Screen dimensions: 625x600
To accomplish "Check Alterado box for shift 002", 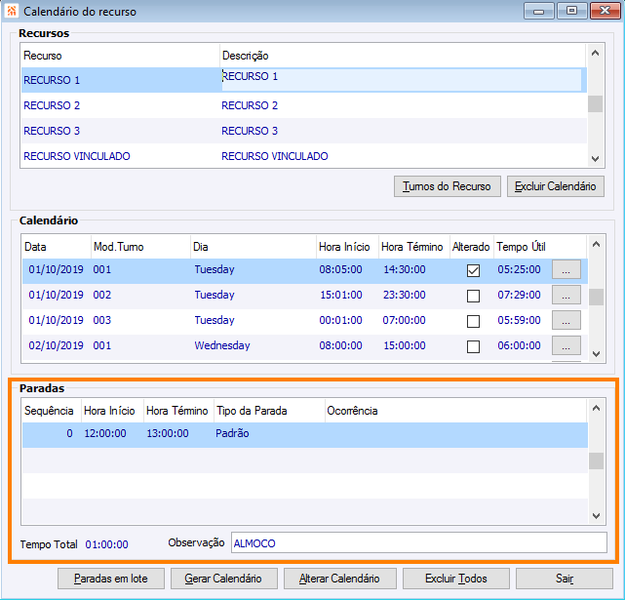I will pos(473,295).
